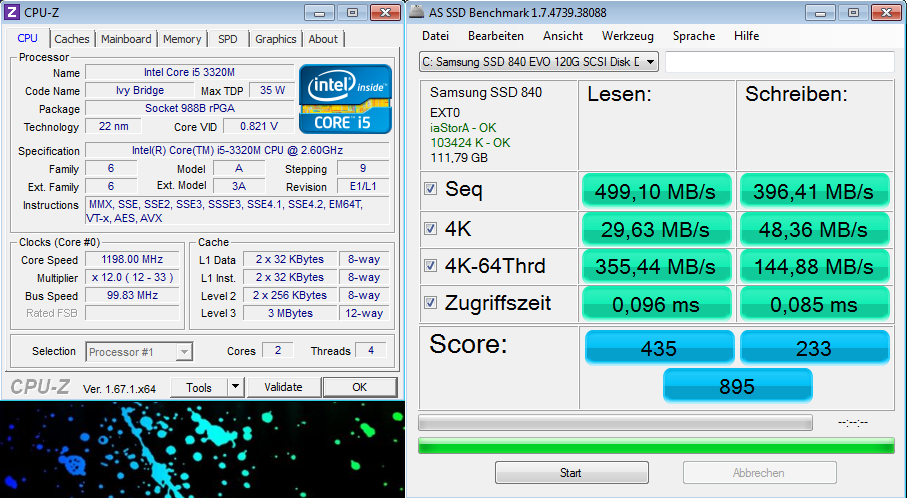
Task: Click the Core VID value 0.821 V
Action: click(x=259, y=126)
